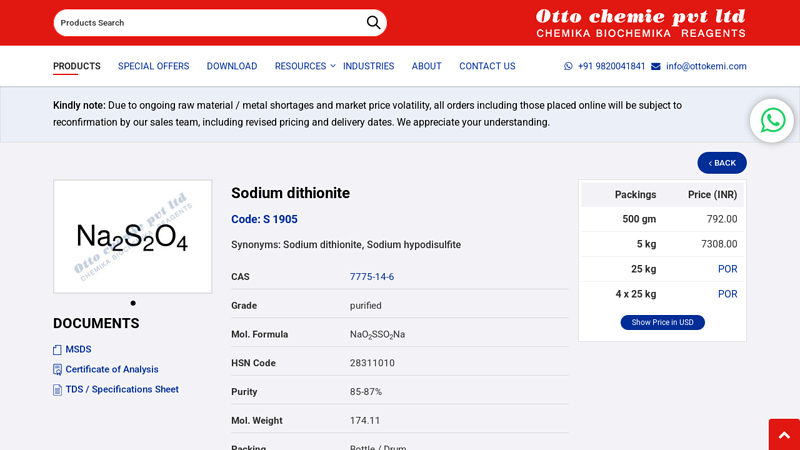Open the Special Offers page
The image size is (800, 450).
154,66
